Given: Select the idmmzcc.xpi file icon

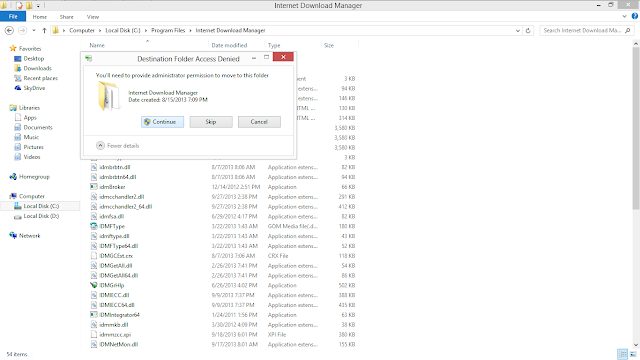Looking at the screenshot, I should (x=94, y=334).
